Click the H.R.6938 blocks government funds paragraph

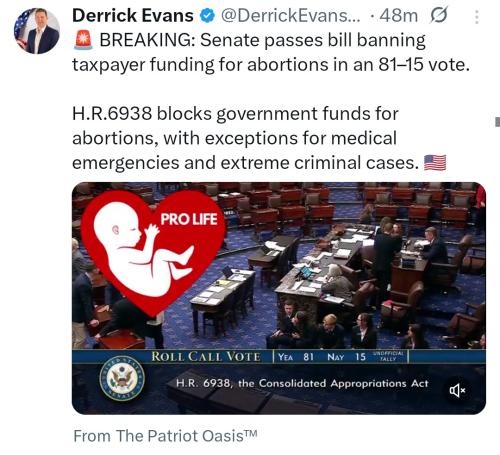pos(235,138)
